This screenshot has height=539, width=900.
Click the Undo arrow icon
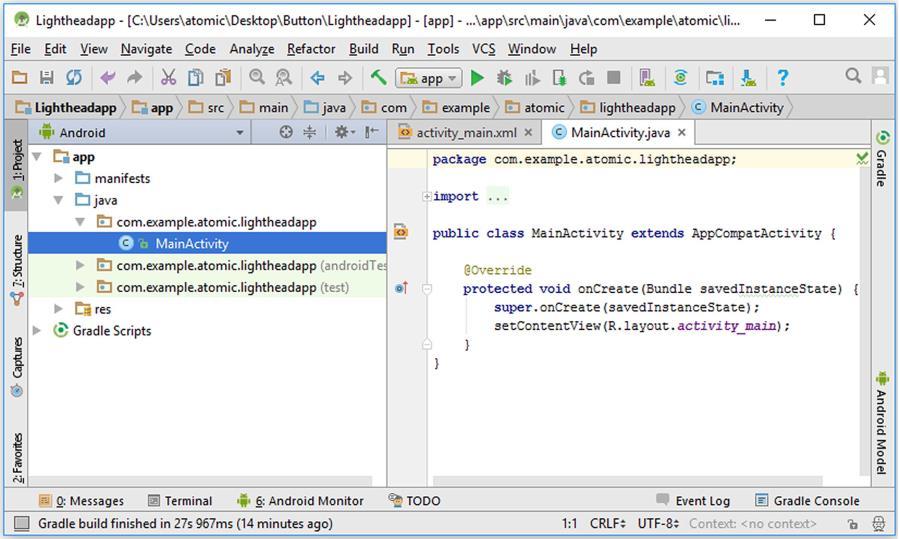107,77
